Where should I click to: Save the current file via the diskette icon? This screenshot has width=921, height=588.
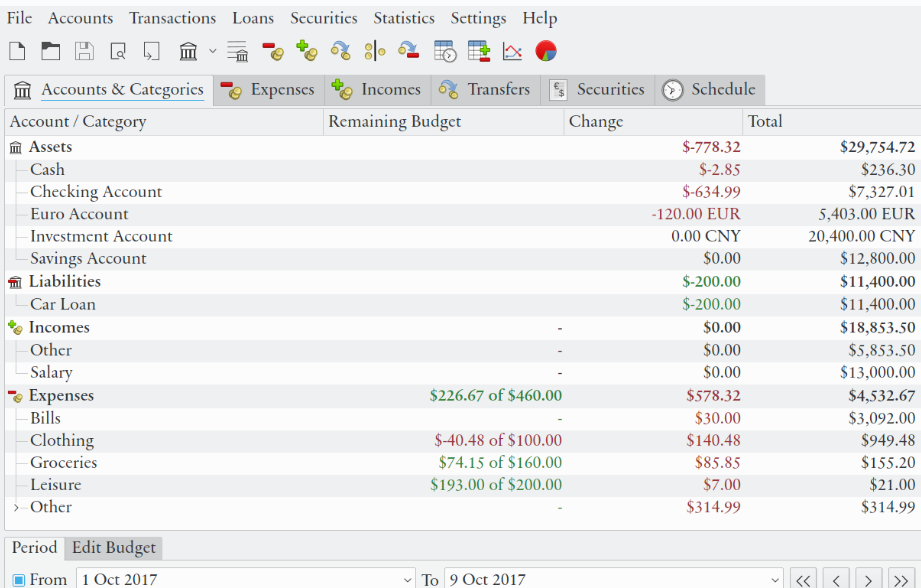(84, 51)
